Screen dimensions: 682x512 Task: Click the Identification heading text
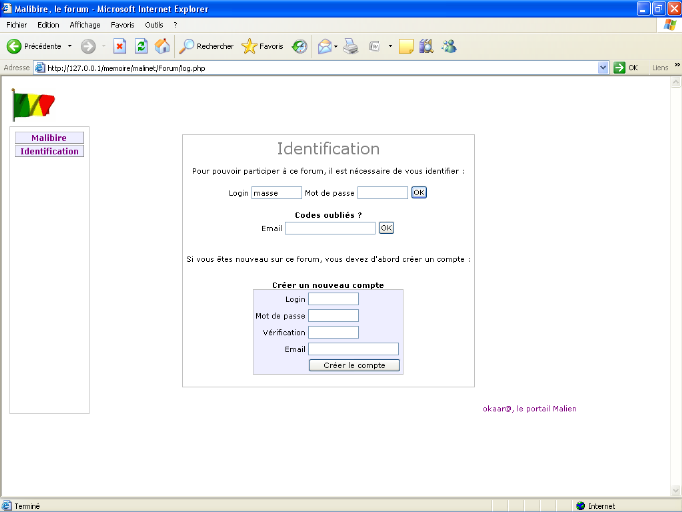328,149
